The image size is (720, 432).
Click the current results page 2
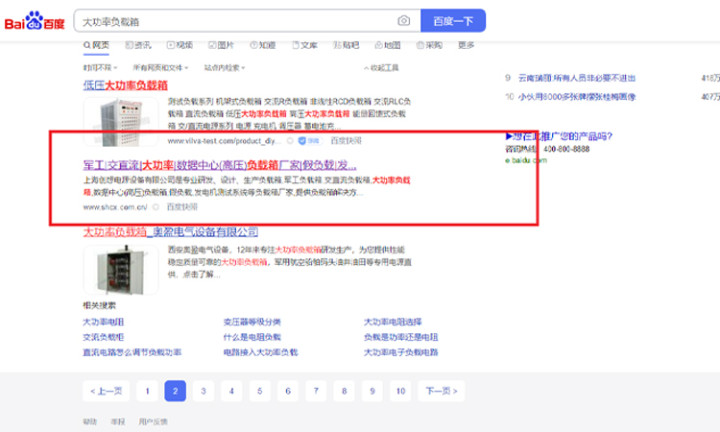[x=175, y=391]
